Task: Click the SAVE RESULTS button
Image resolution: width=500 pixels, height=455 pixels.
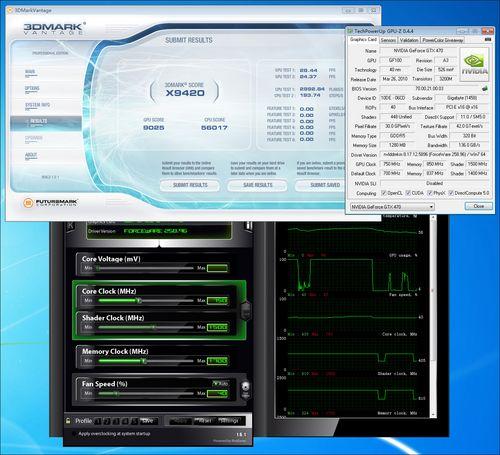Action: point(257,185)
